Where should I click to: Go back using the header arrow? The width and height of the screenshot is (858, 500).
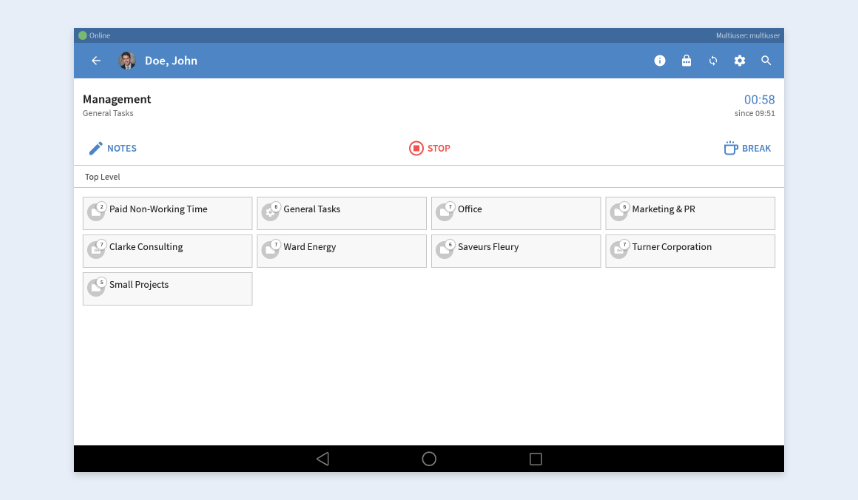(x=96, y=61)
